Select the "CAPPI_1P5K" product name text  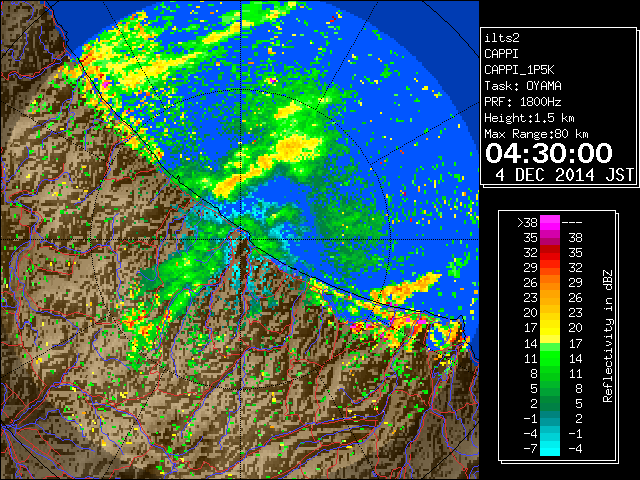click(x=519, y=70)
